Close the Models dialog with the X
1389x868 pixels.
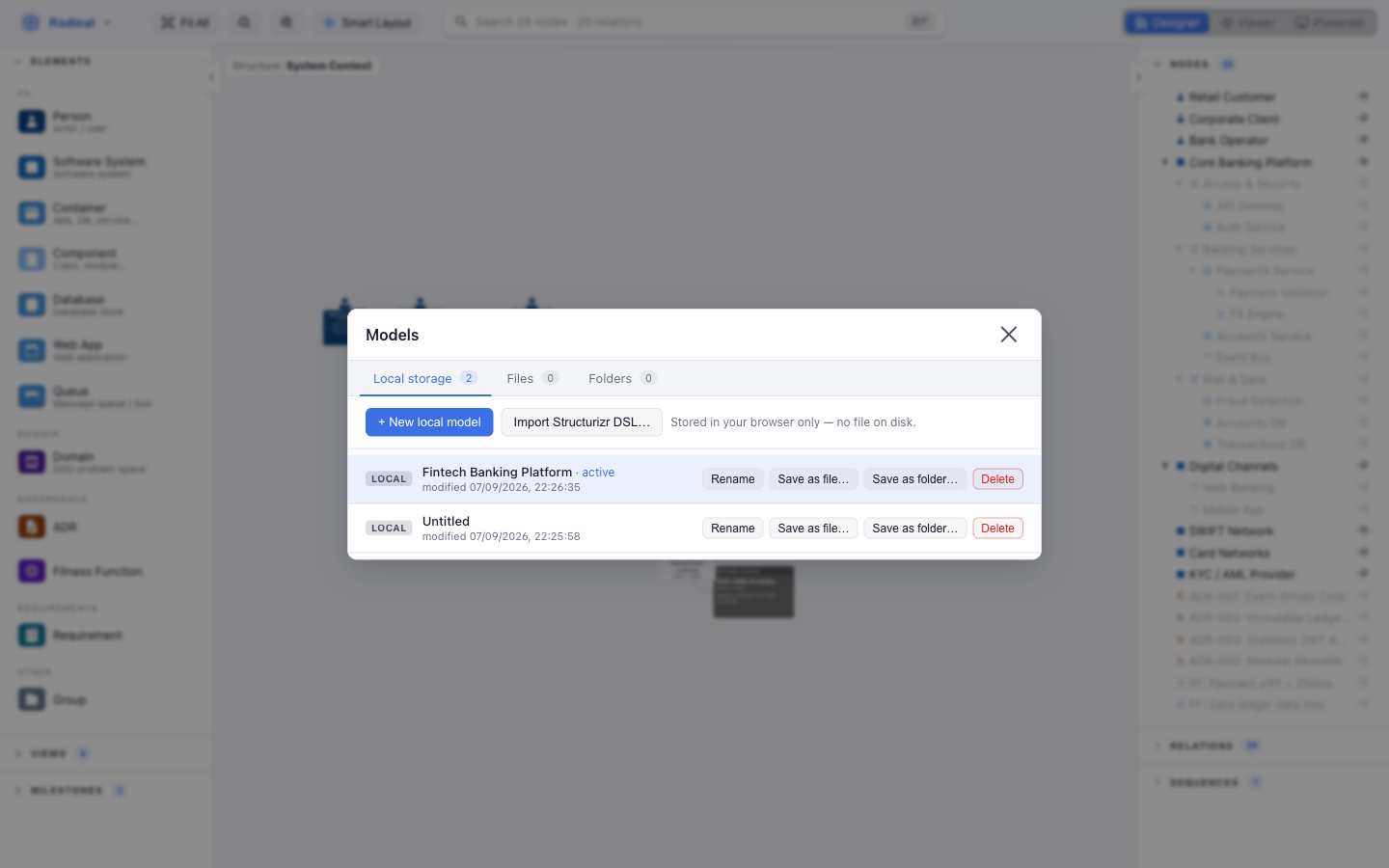pyautogui.click(x=1009, y=335)
